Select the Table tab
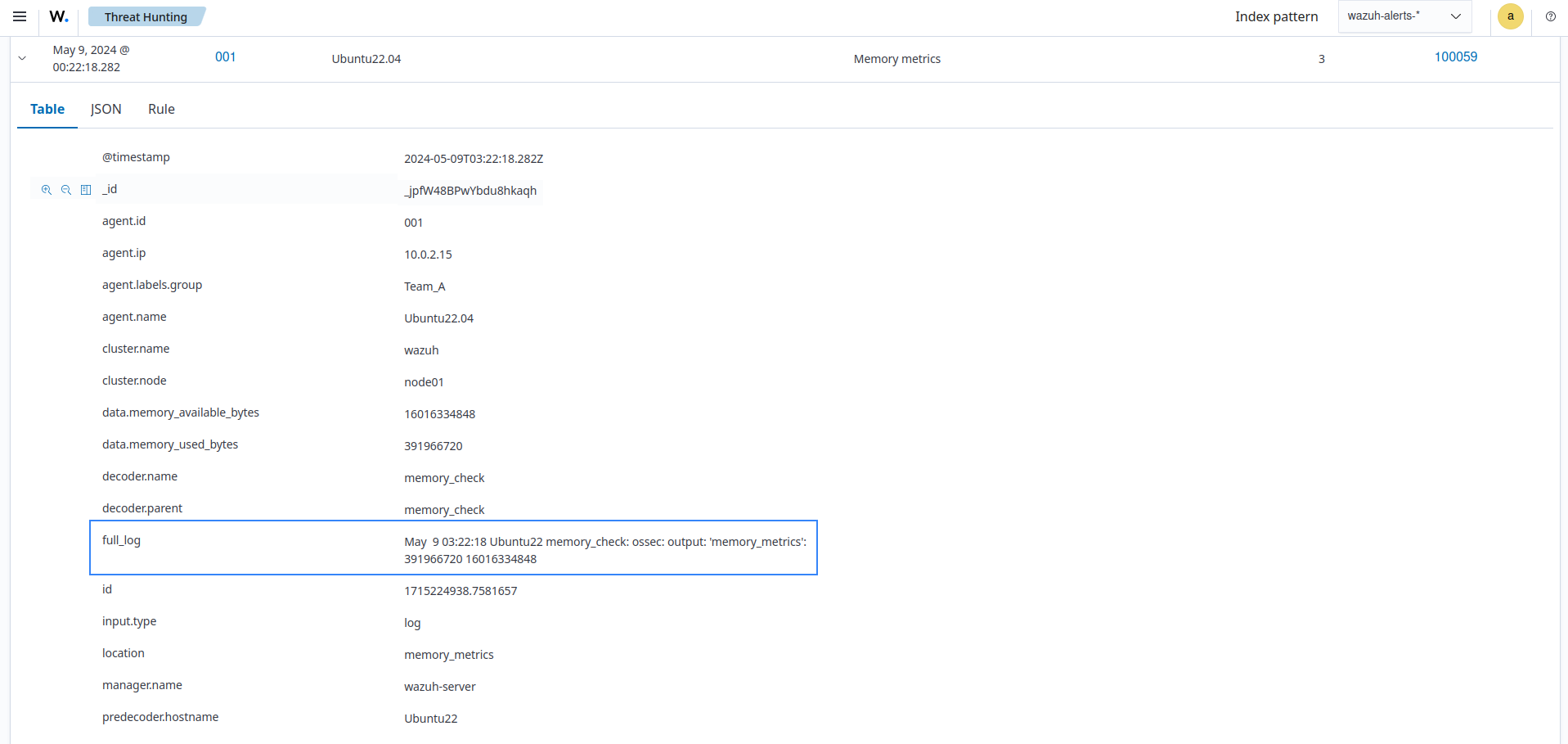Viewport: 1568px width, 744px height. [47, 109]
